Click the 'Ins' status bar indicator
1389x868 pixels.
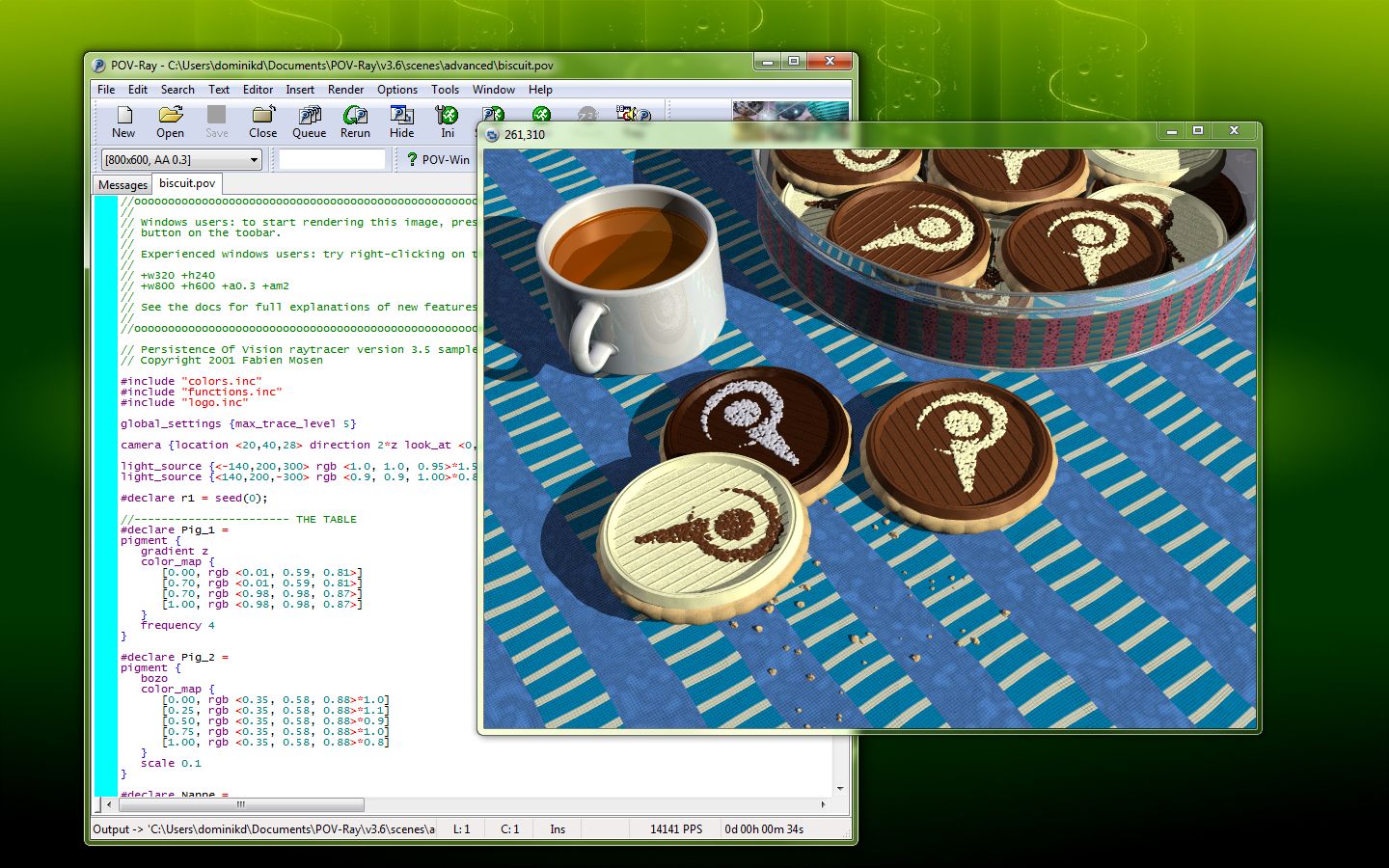click(x=558, y=828)
